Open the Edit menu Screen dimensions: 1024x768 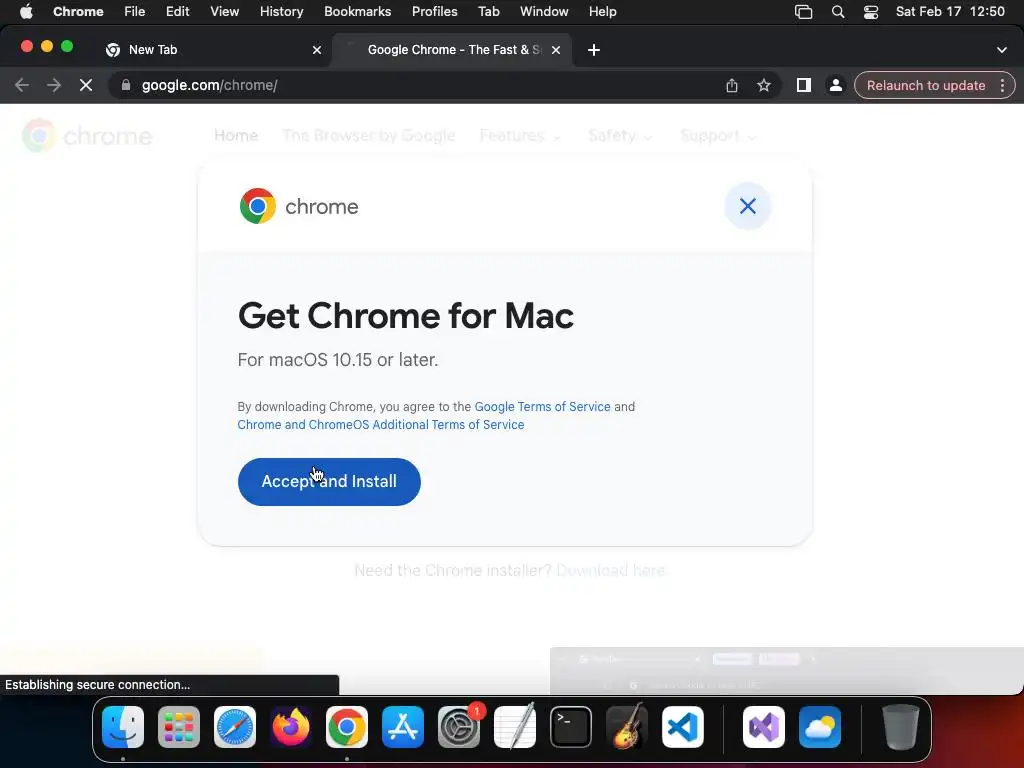[178, 12]
